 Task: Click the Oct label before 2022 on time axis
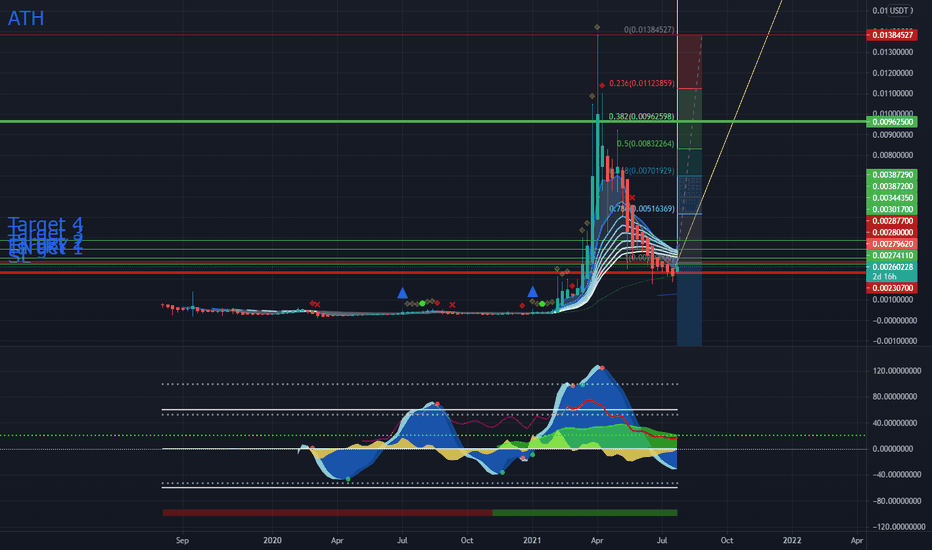(726, 540)
